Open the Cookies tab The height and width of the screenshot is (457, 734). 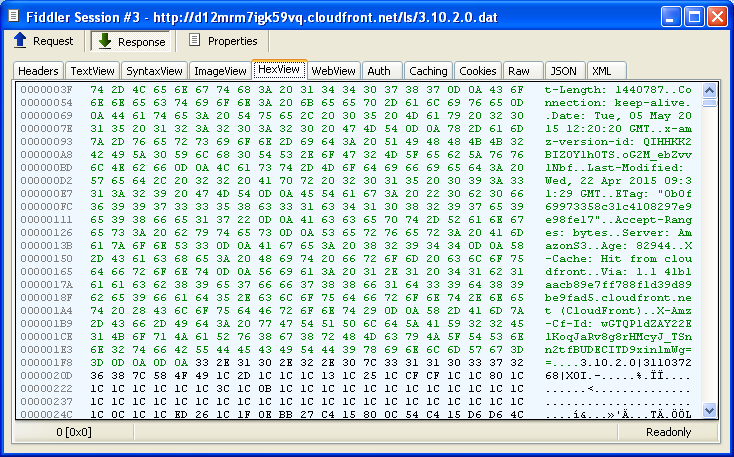tap(478, 71)
